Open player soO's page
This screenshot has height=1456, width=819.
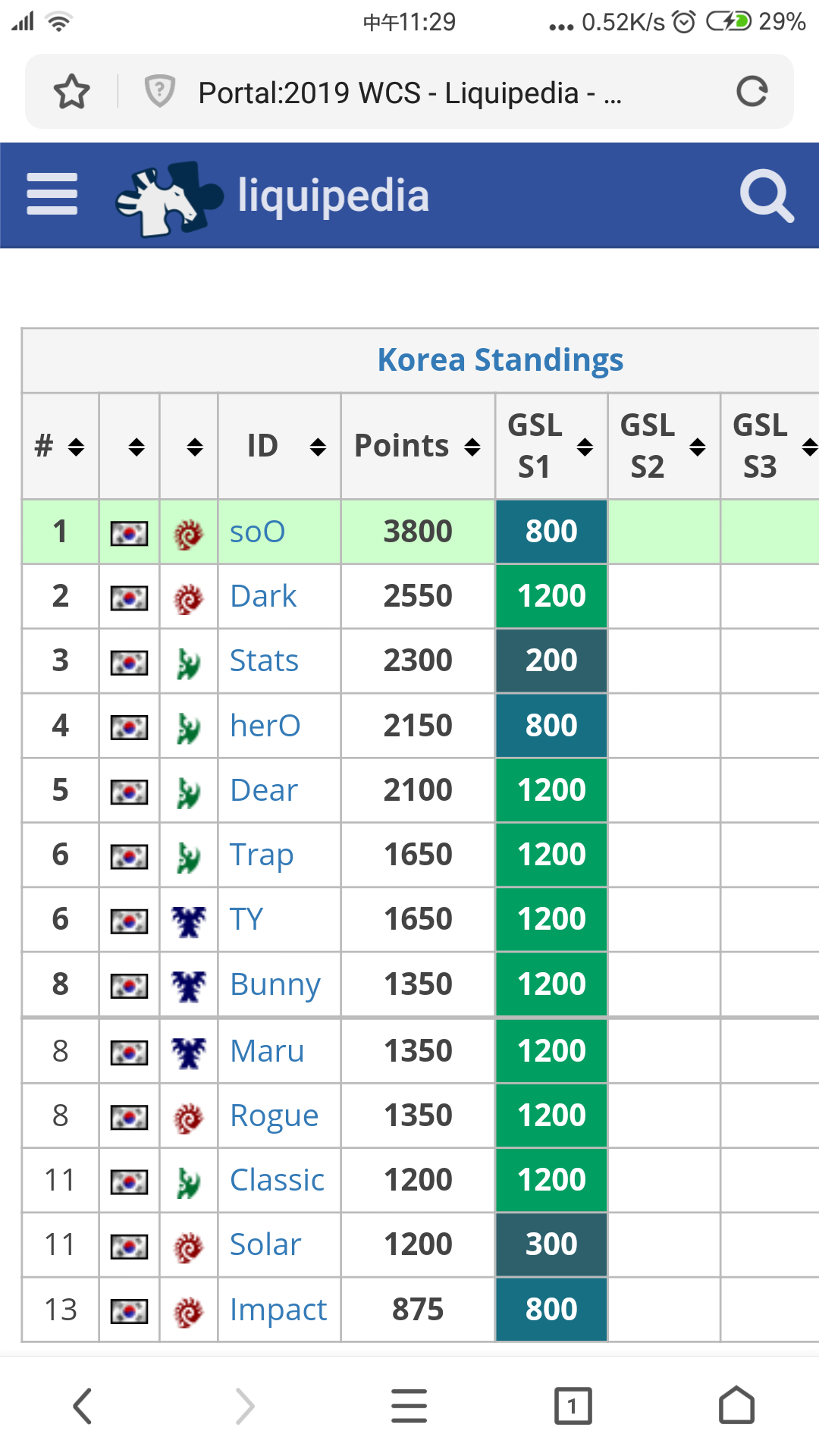(258, 532)
